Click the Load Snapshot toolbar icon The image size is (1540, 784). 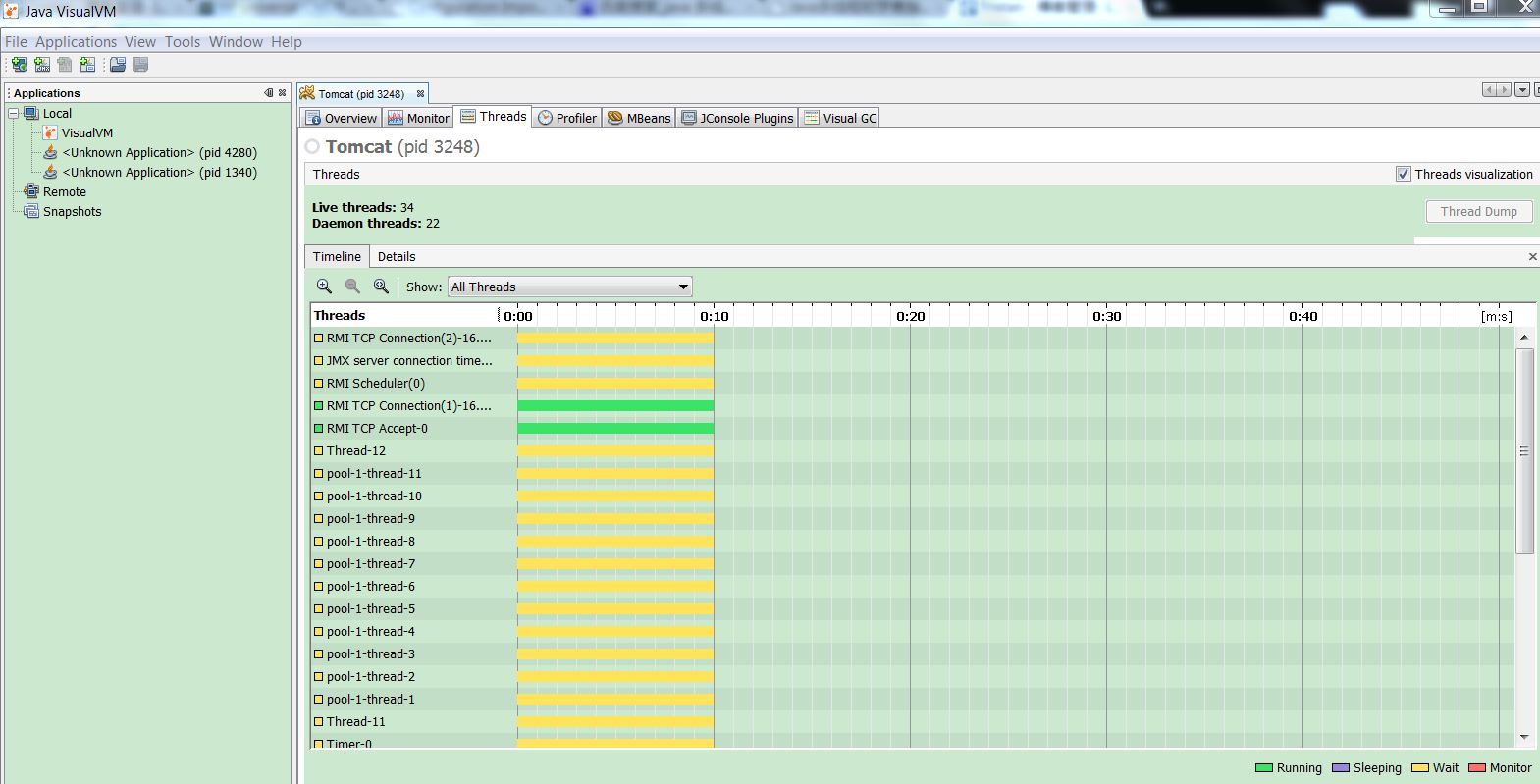coord(117,65)
